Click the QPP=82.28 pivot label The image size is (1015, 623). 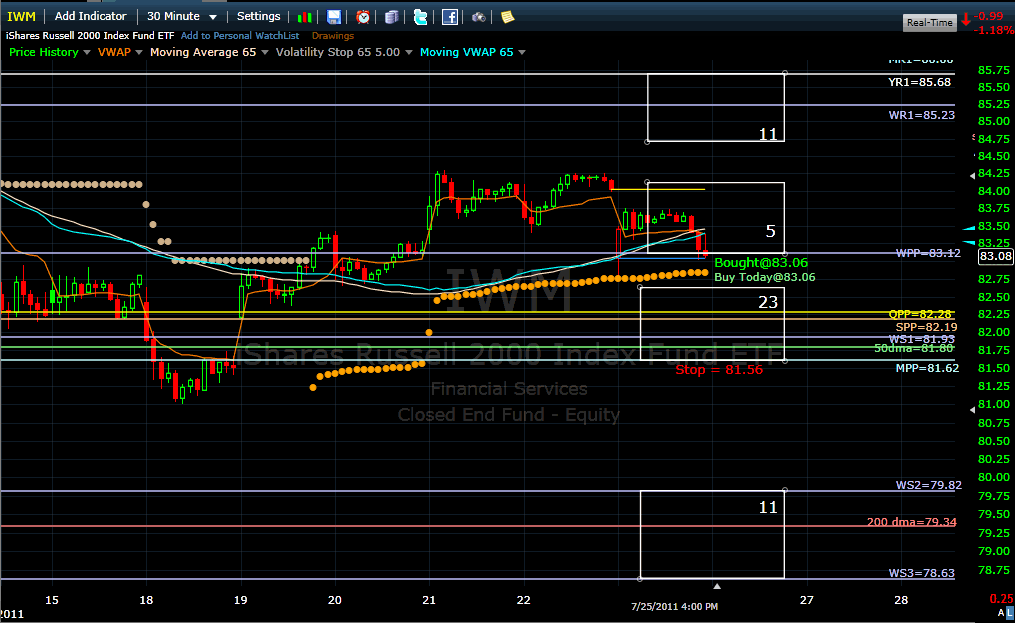tap(919, 314)
